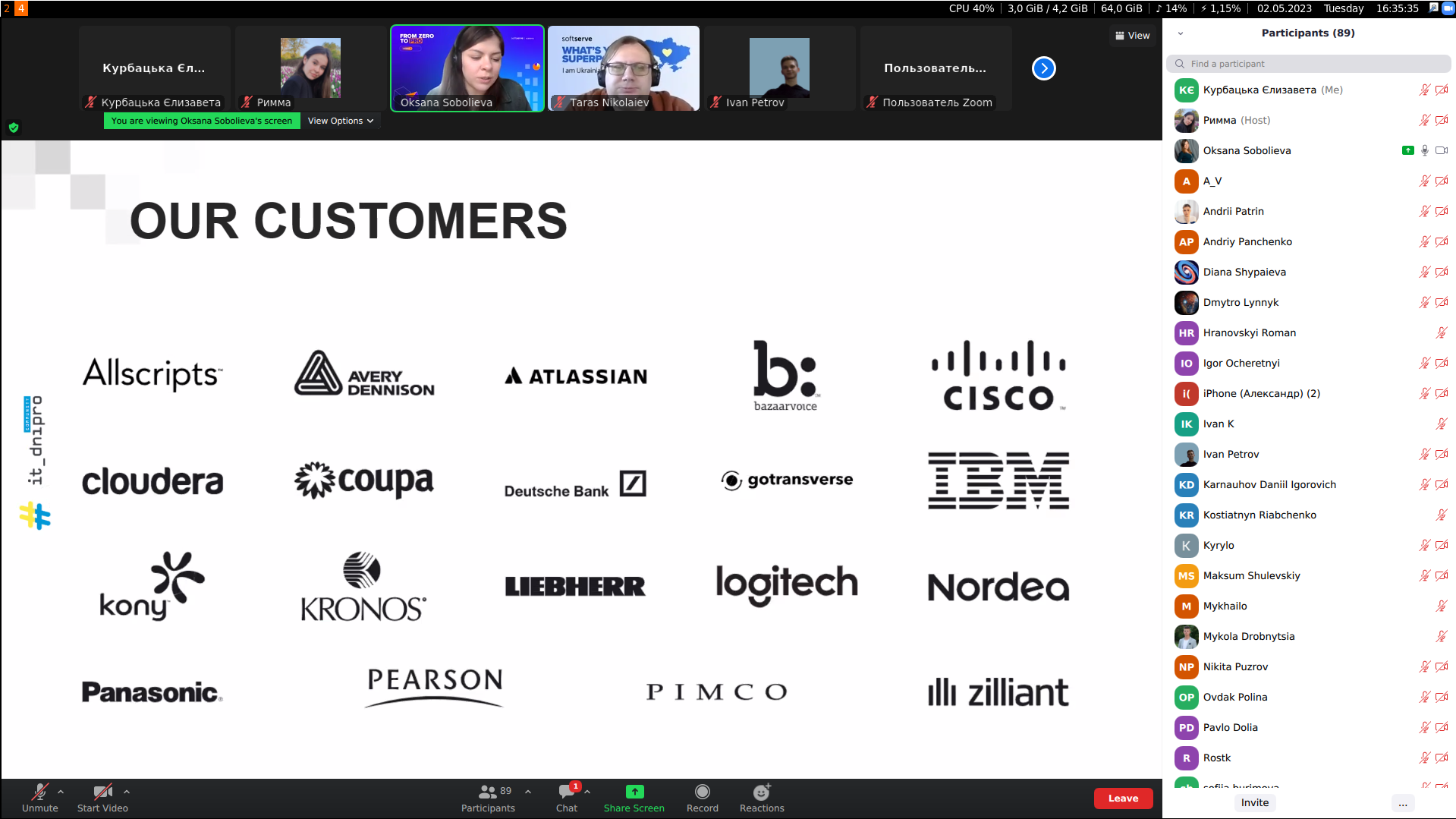1456x819 pixels.
Task: Click video-off icon for Karnauhov Daniil Igorovich
Action: tap(1442, 484)
